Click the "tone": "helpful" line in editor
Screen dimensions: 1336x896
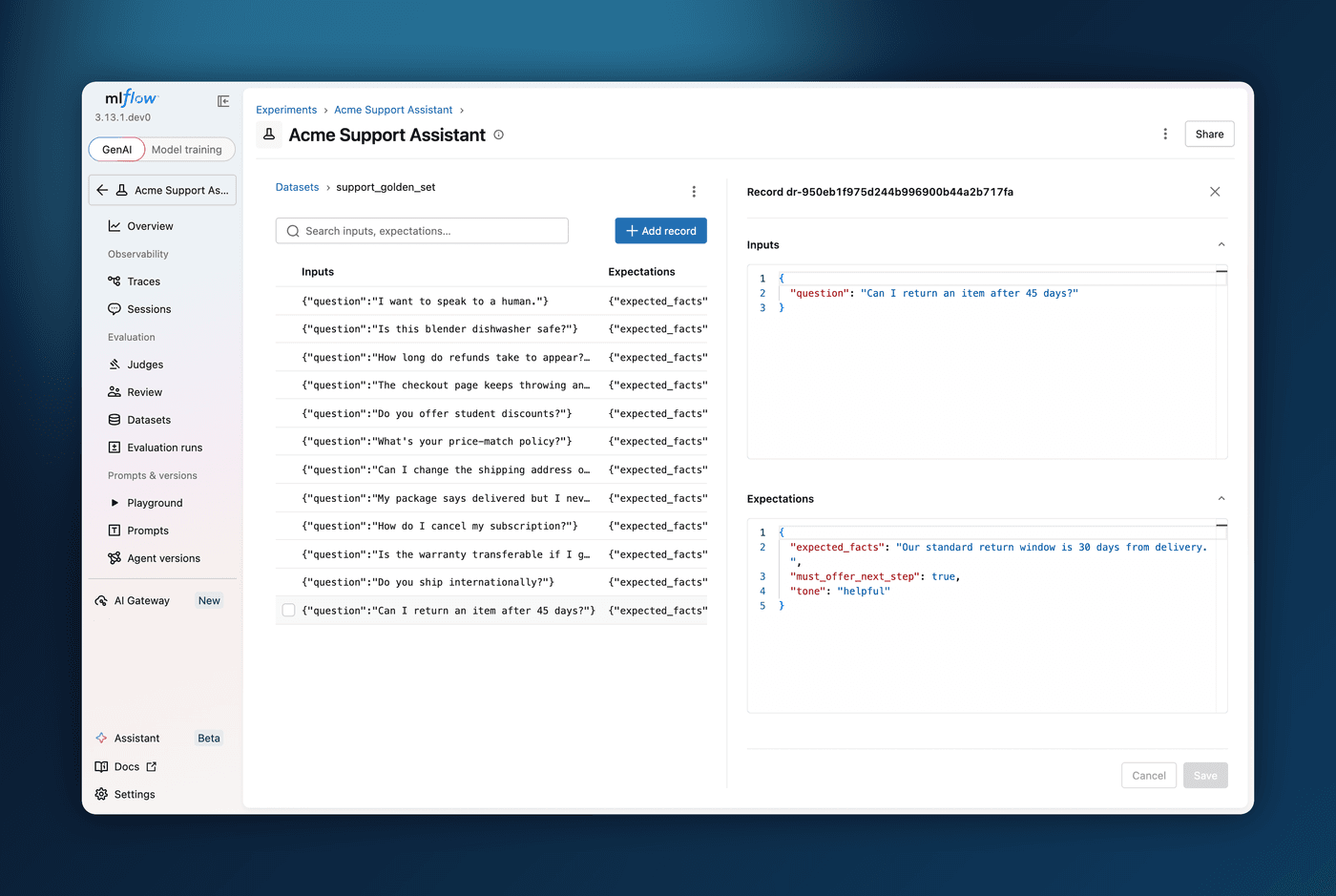pos(840,592)
